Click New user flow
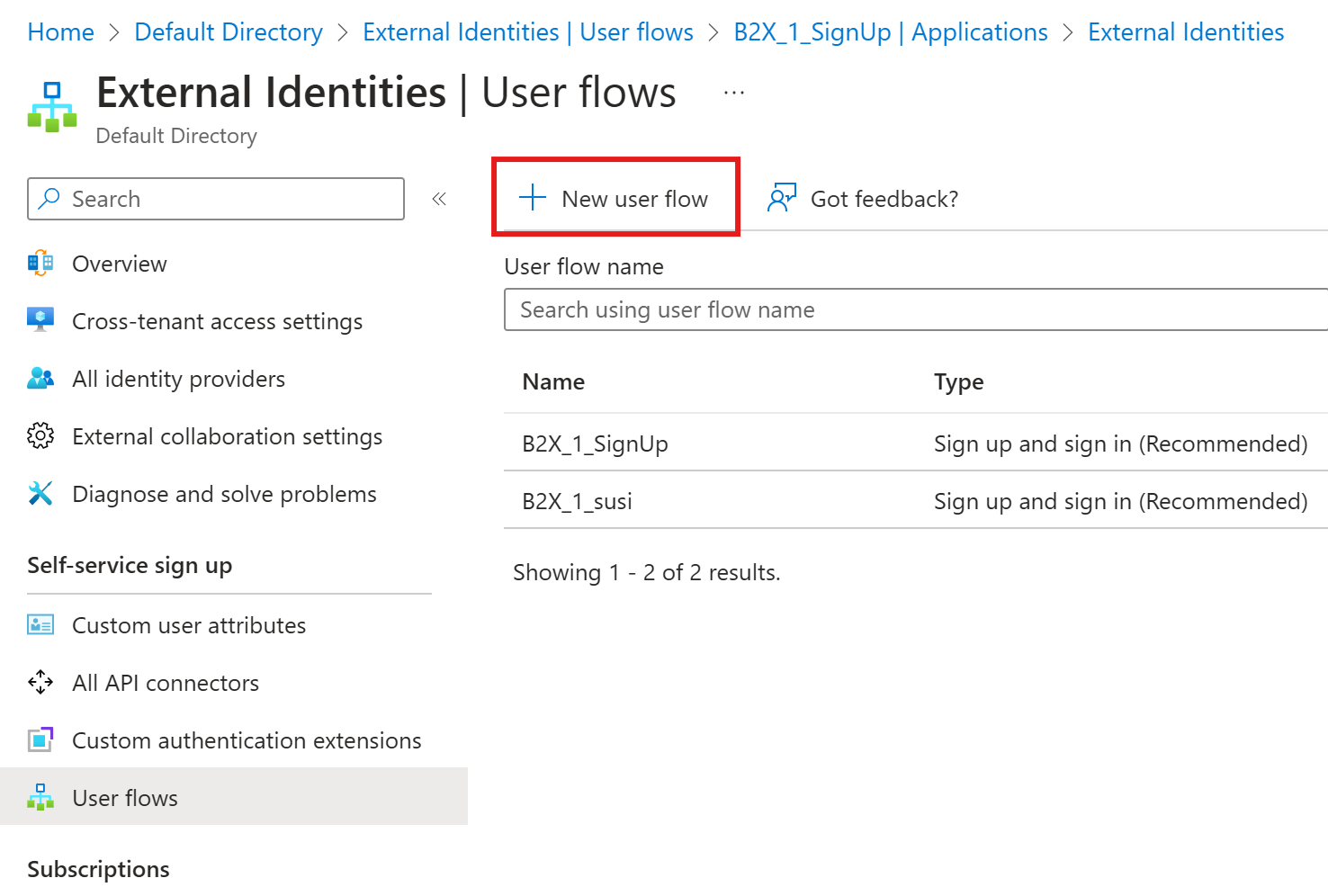 (x=615, y=198)
